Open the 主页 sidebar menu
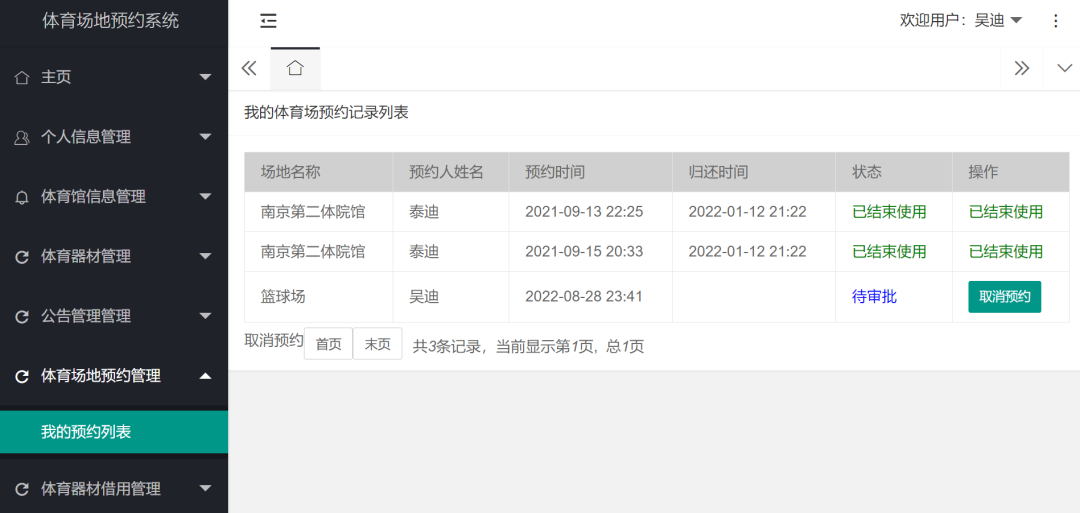 (114, 77)
